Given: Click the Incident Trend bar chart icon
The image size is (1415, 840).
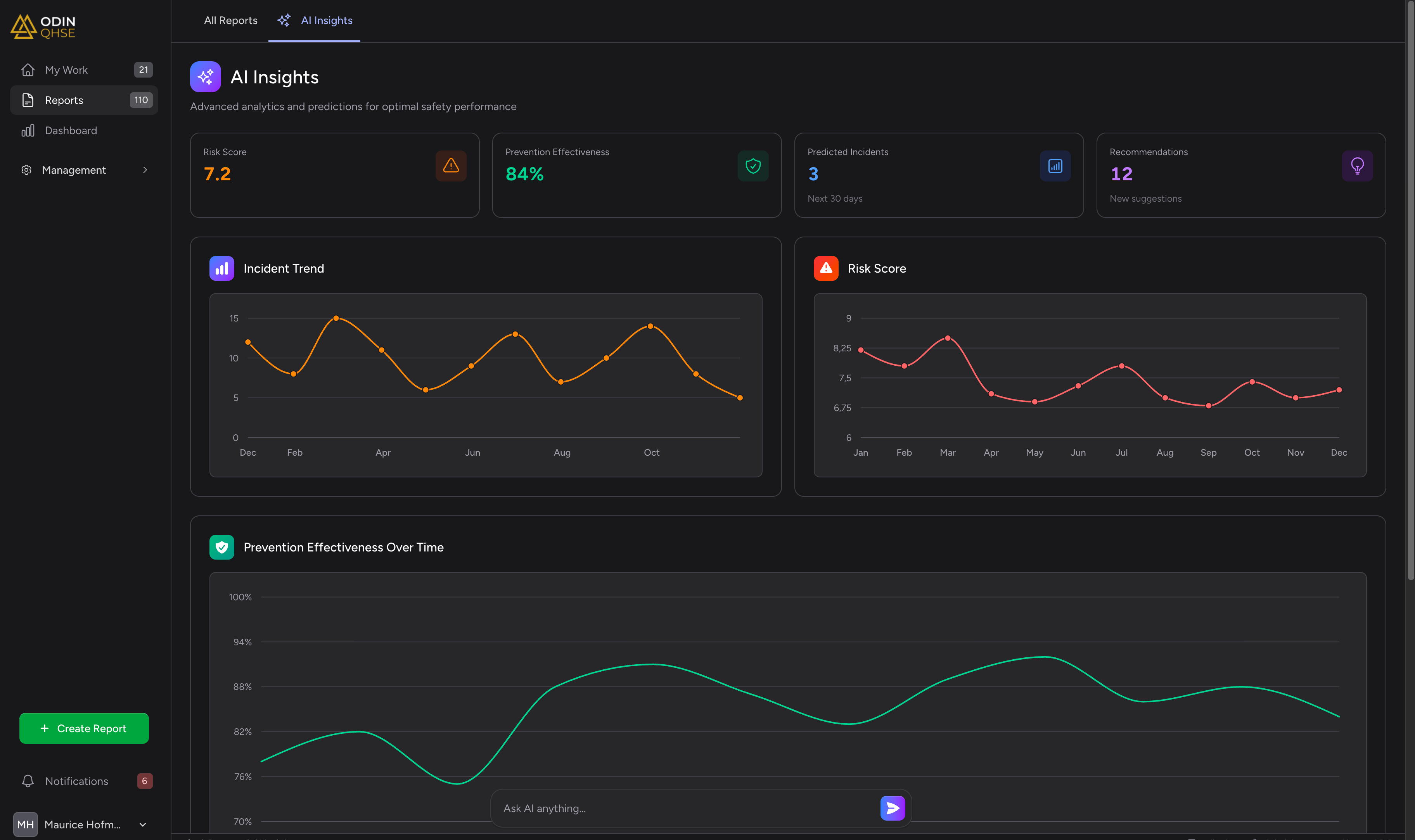Looking at the screenshot, I should point(221,268).
